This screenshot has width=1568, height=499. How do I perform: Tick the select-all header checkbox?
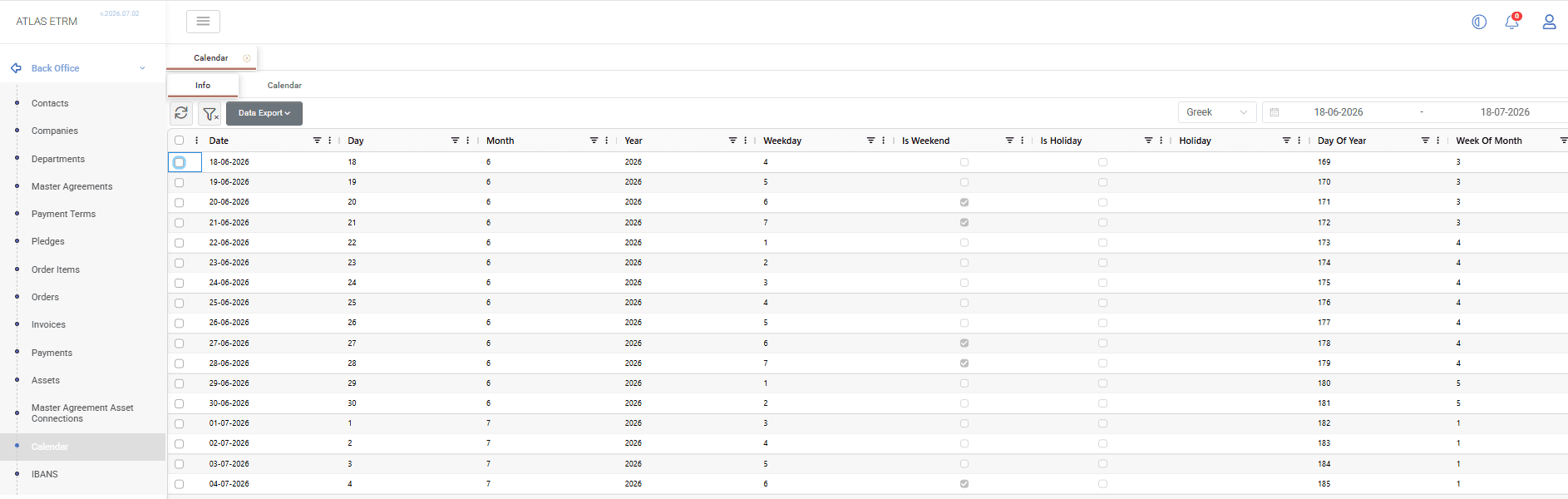(x=179, y=141)
